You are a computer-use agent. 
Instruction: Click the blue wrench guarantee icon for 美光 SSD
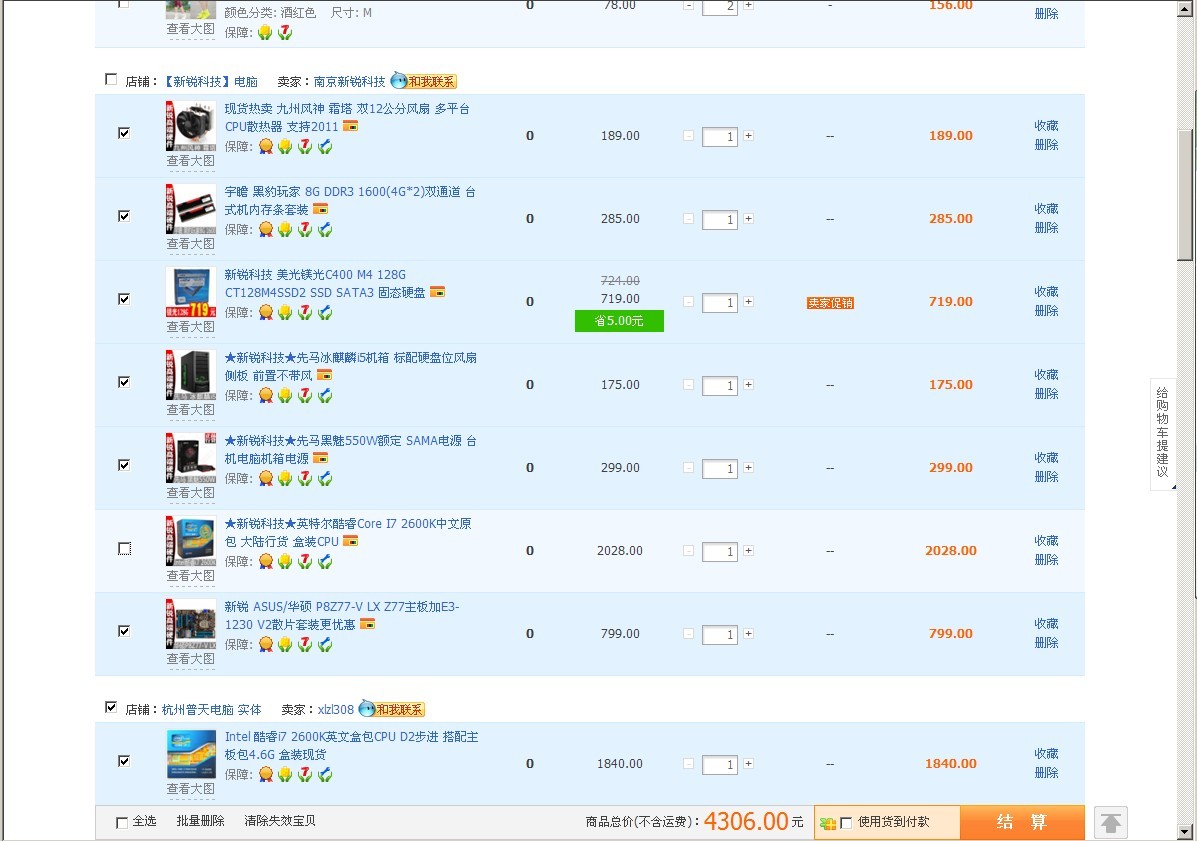pyautogui.click(x=325, y=313)
